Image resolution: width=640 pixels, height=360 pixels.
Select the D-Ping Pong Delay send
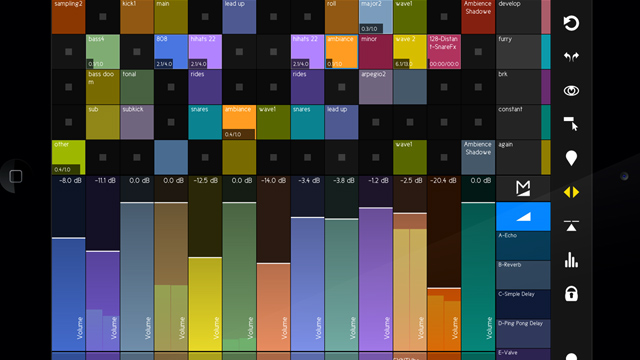pyautogui.click(x=523, y=334)
